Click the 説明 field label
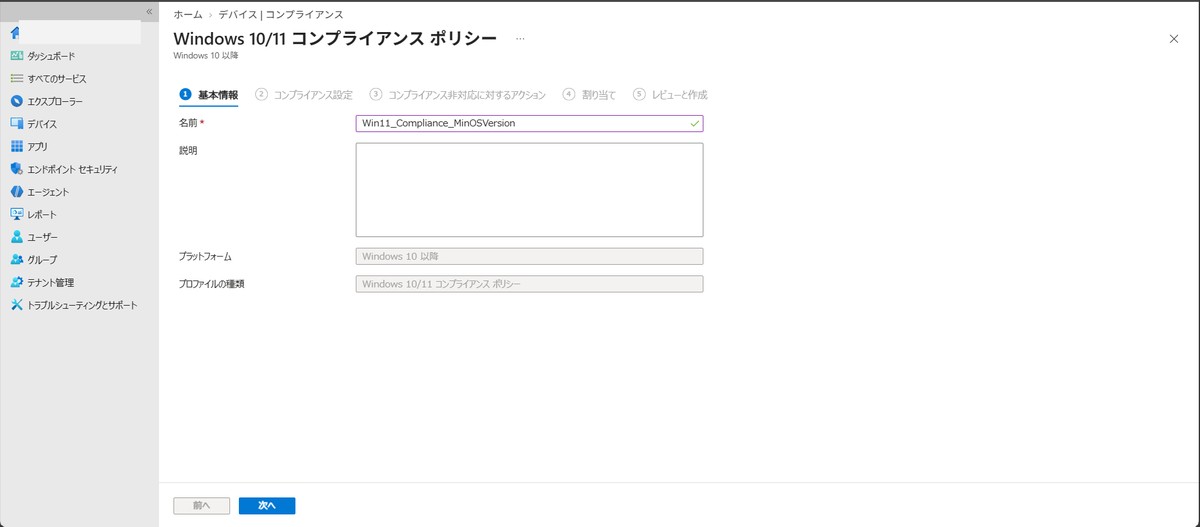This screenshot has height=527, width=1200. point(188,150)
